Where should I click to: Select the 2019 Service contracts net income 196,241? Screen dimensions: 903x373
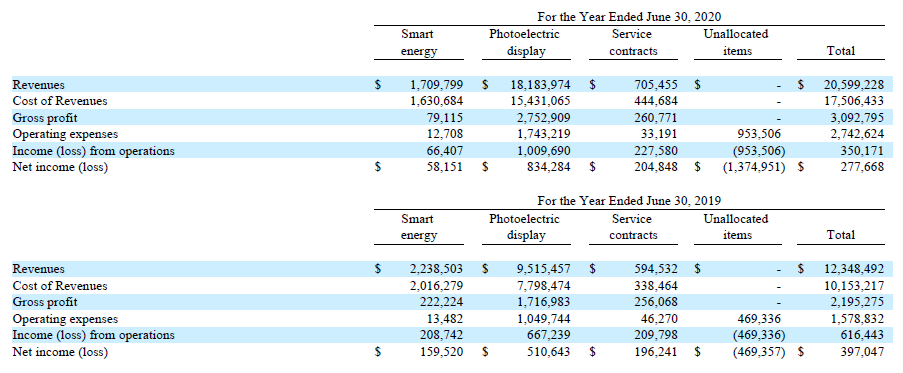coord(655,352)
